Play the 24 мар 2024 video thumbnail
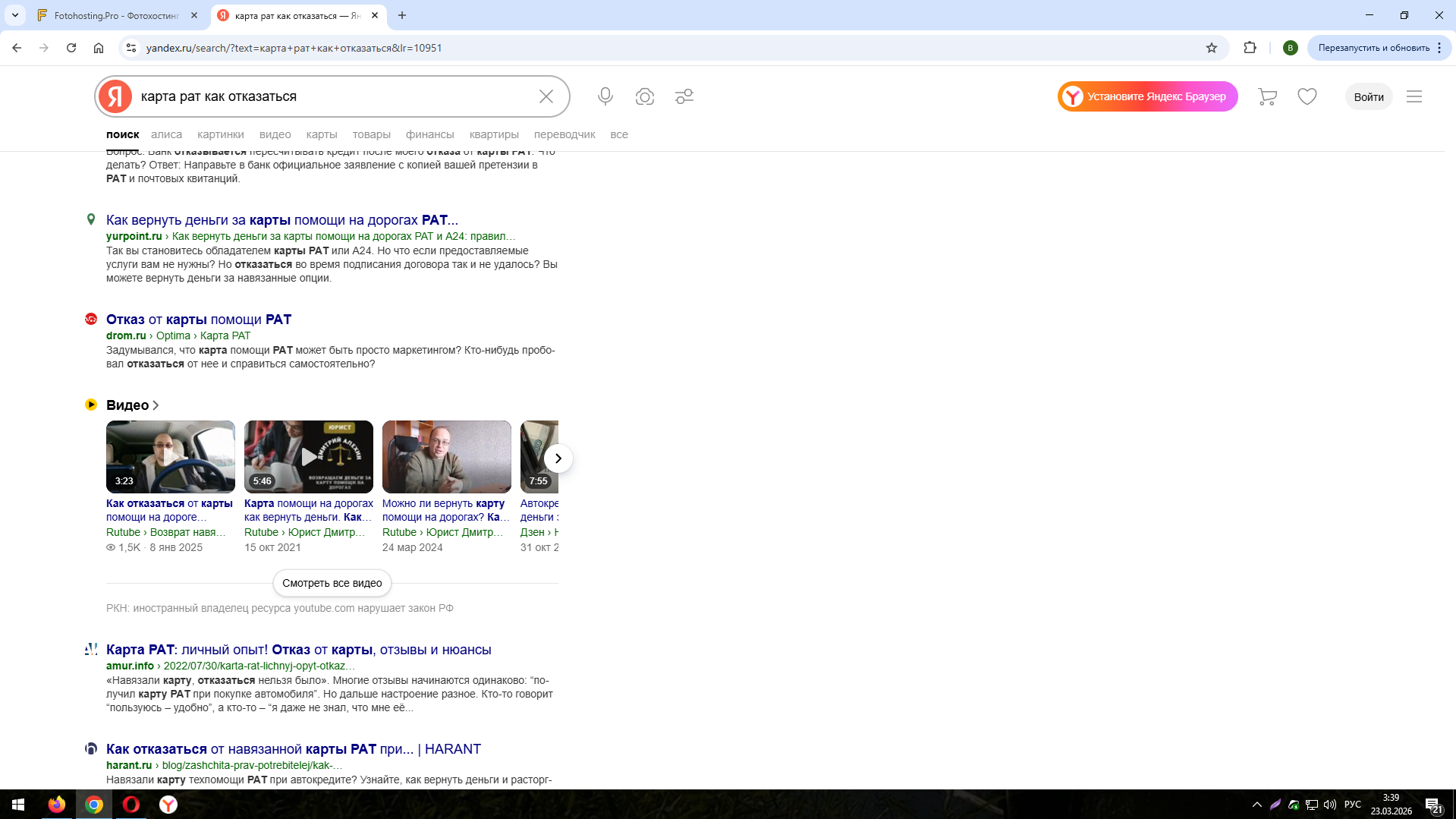Viewport: 1456px width, 819px height. point(447,457)
